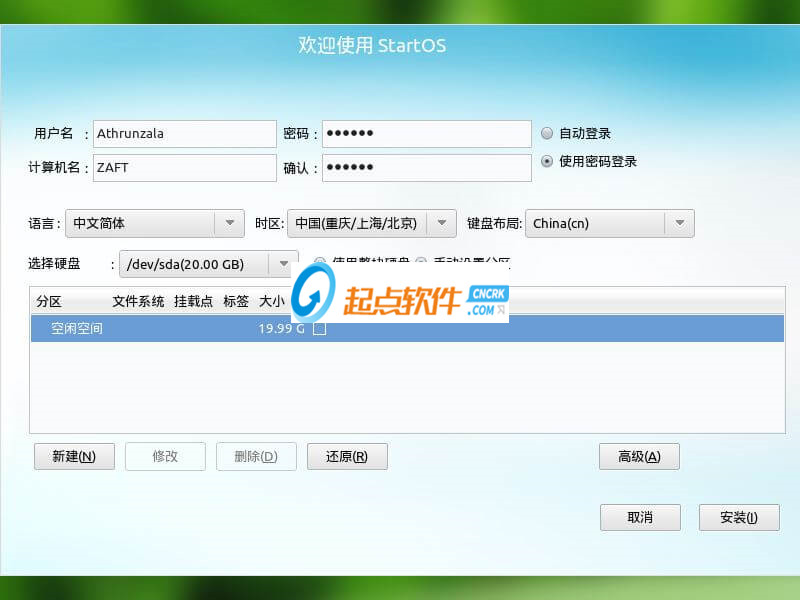Select the 空闲空间 partition row
The height and width of the screenshot is (600, 800).
point(407,329)
